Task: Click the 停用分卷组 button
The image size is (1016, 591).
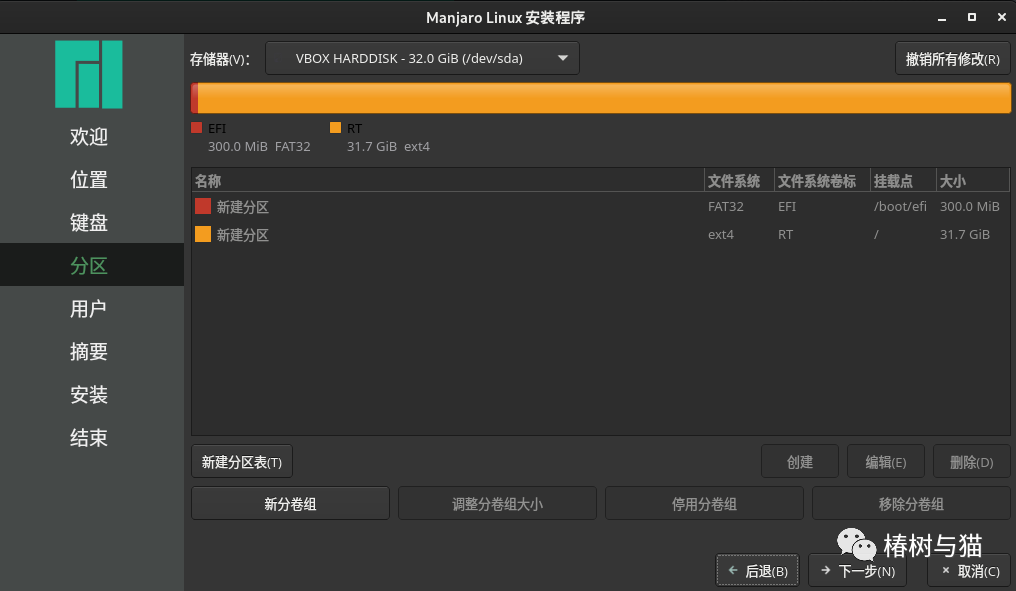Action: (704, 504)
